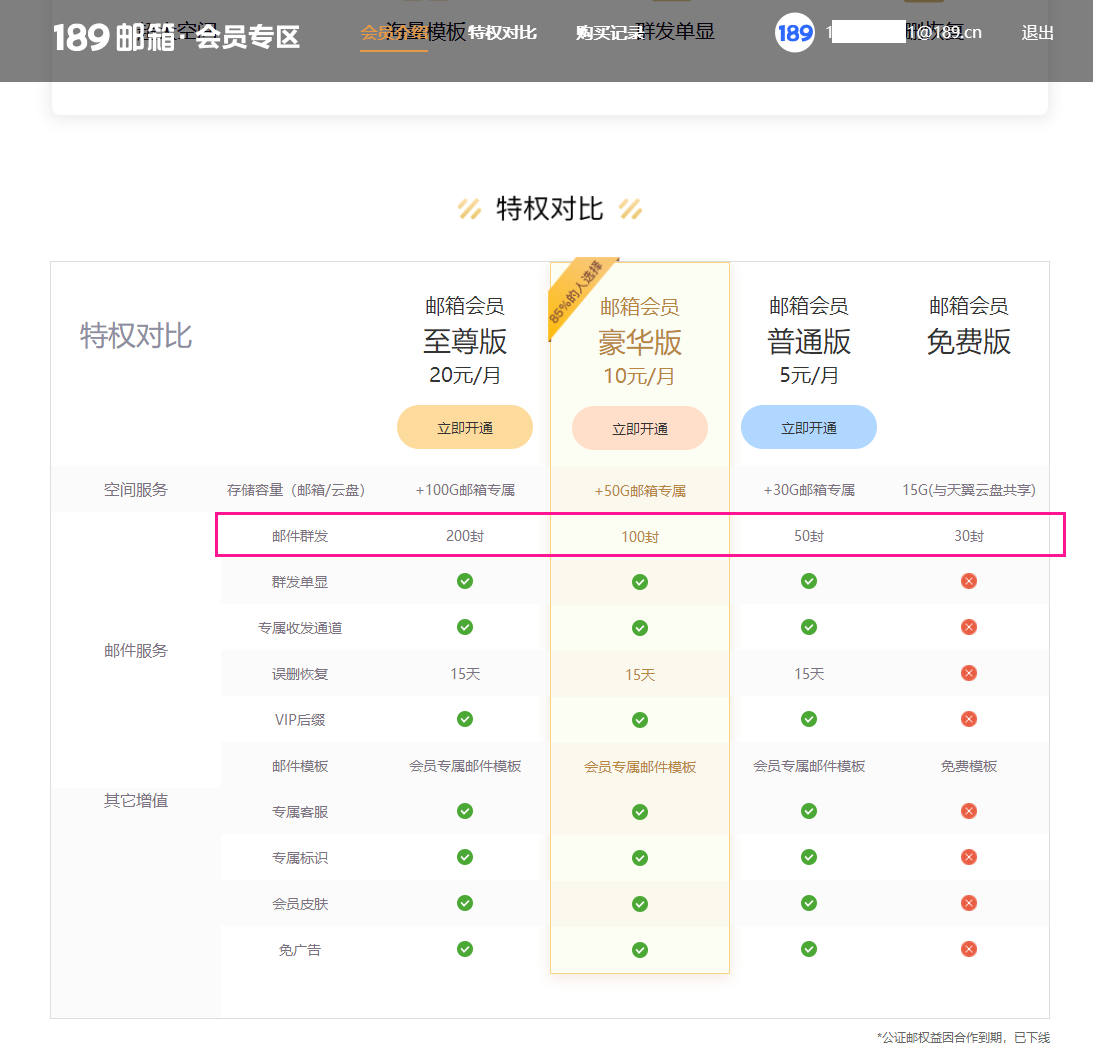
Task: Click the 30封 mass-mail limit
Action: (969, 536)
